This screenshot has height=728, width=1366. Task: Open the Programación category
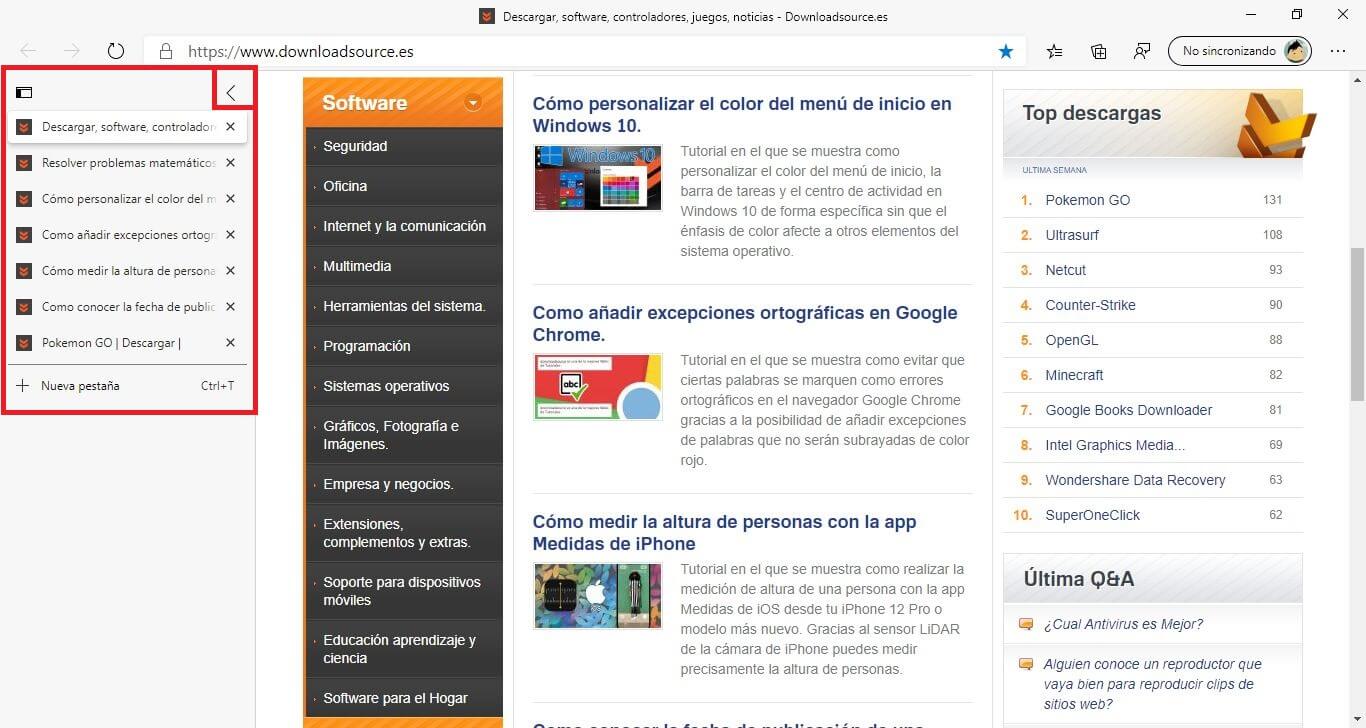click(x=403, y=346)
